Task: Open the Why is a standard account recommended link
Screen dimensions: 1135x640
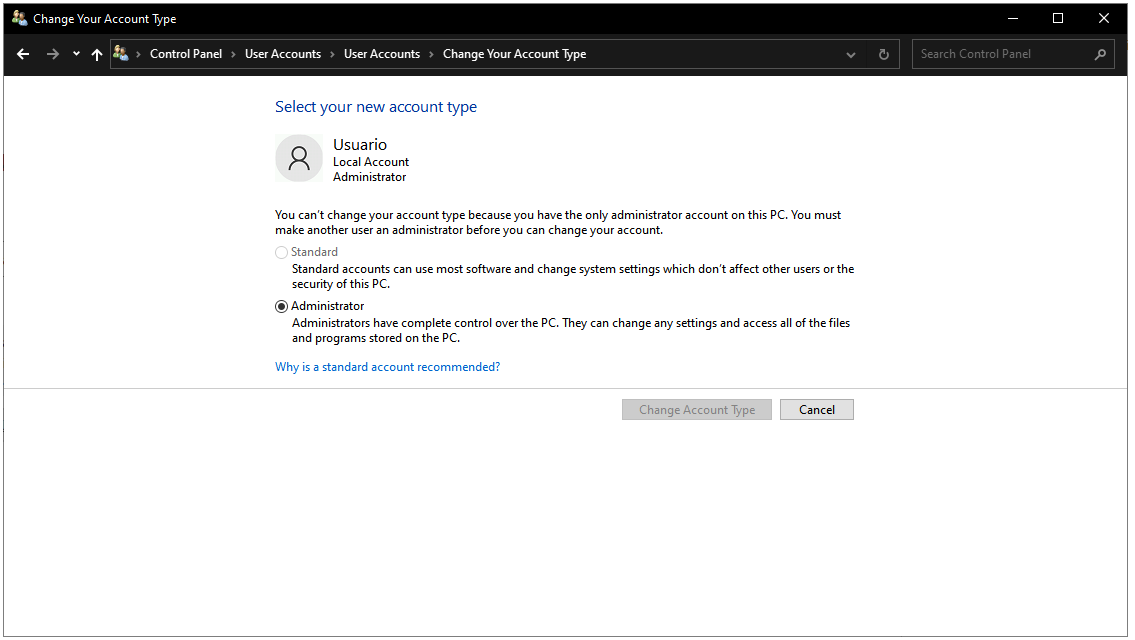Action: [387, 366]
